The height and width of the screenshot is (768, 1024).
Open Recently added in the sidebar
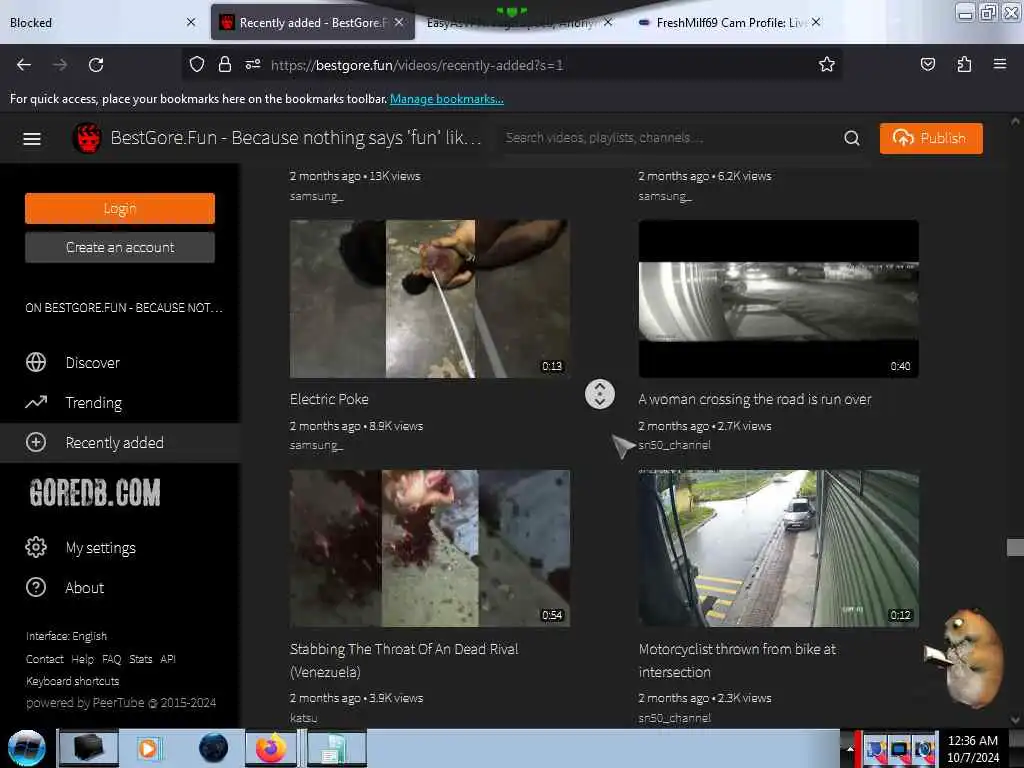(114, 443)
